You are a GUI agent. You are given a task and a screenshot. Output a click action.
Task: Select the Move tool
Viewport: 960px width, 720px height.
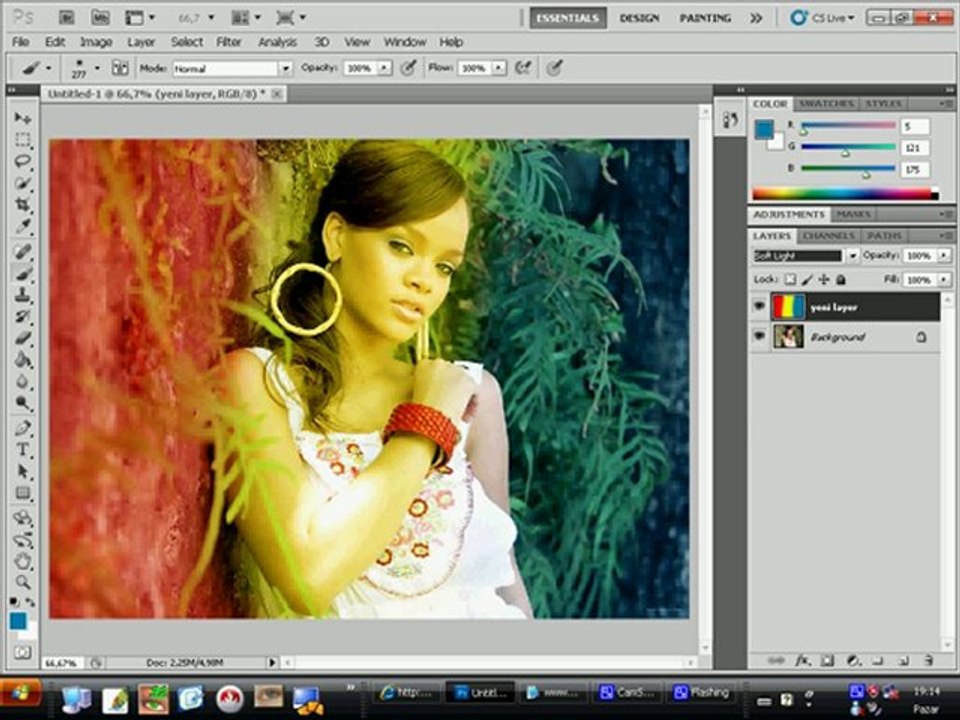coord(23,118)
